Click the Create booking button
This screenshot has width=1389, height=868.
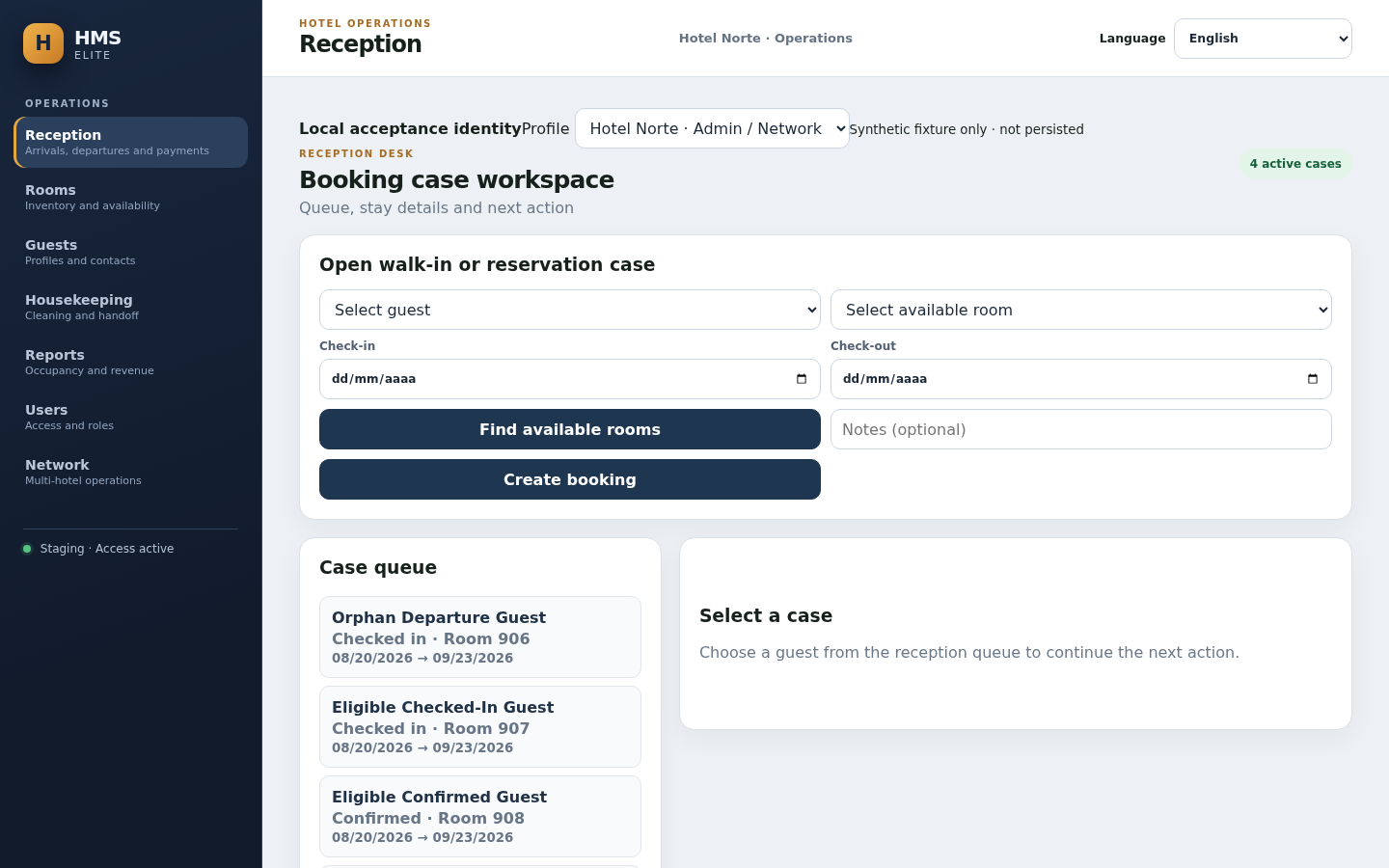[x=570, y=479]
